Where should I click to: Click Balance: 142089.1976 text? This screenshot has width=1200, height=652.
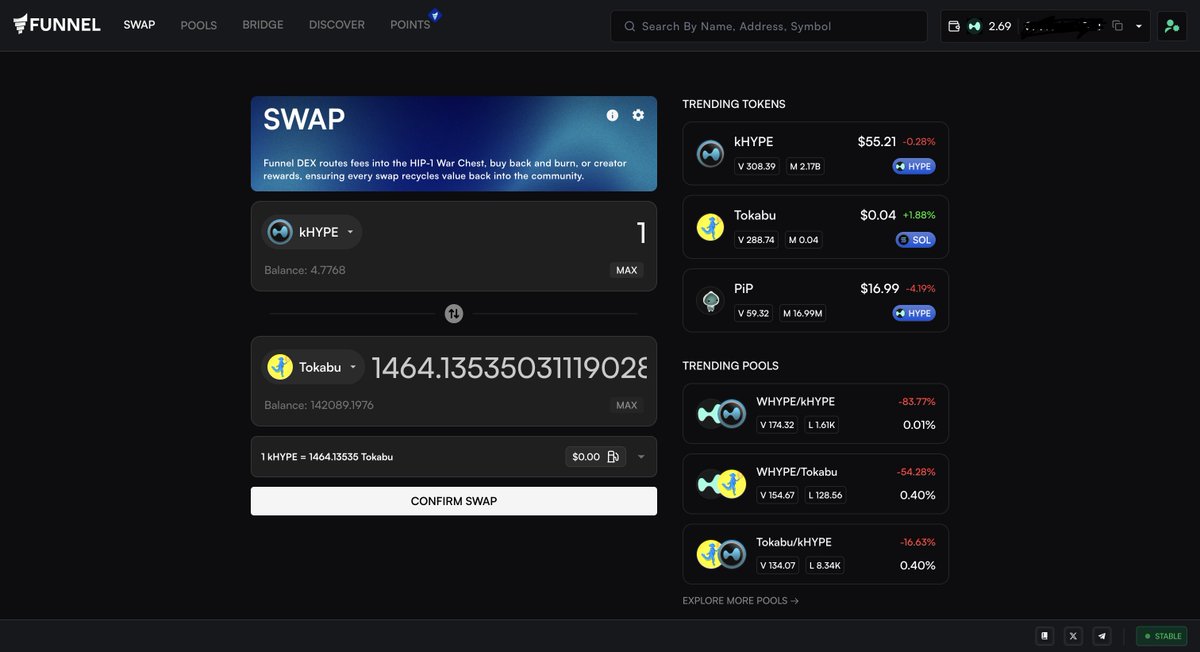pyautogui.click(x=319, y=405)
